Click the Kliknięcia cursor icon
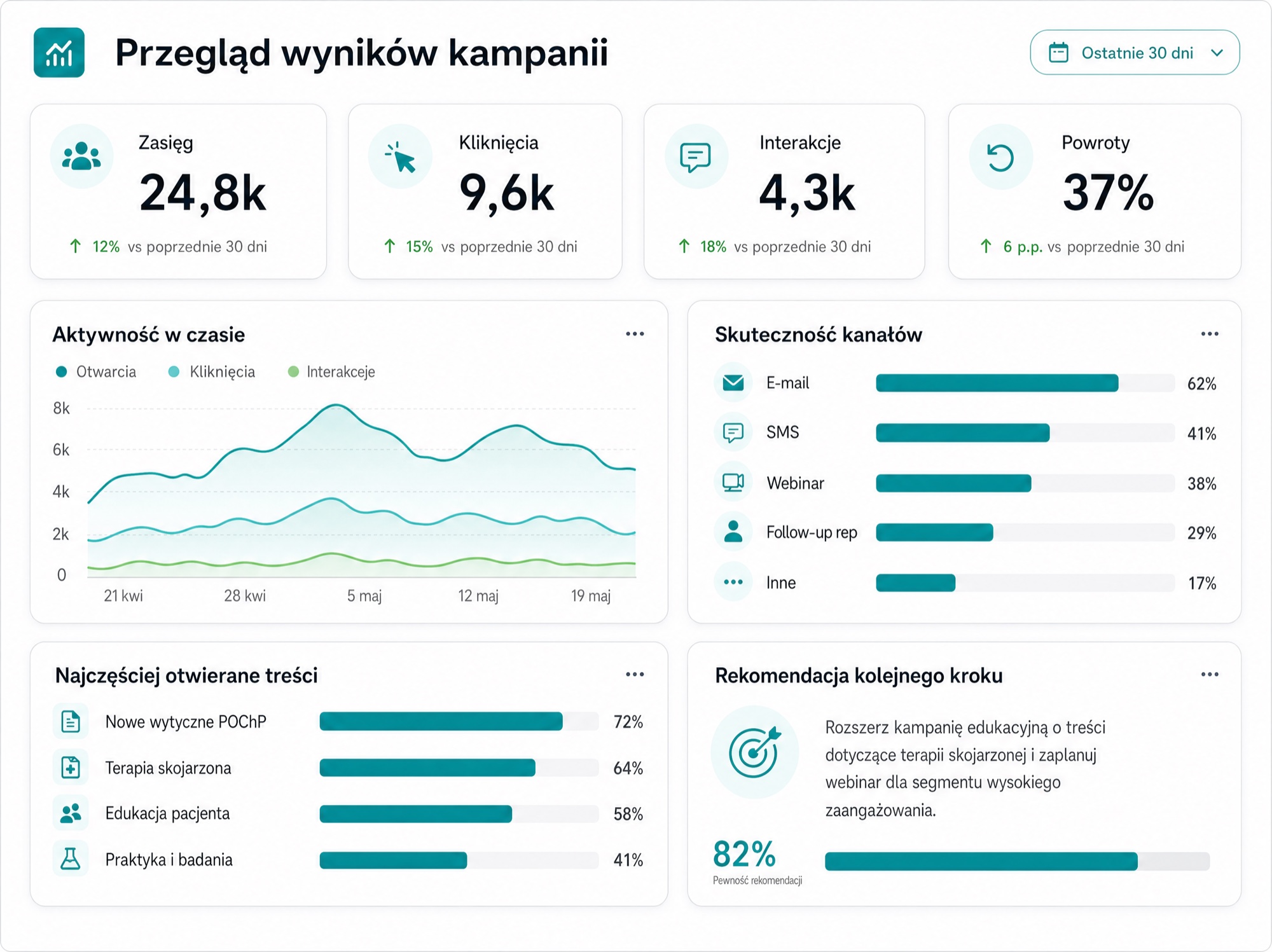Viewport: 1272px width, 952px height. 400,156
